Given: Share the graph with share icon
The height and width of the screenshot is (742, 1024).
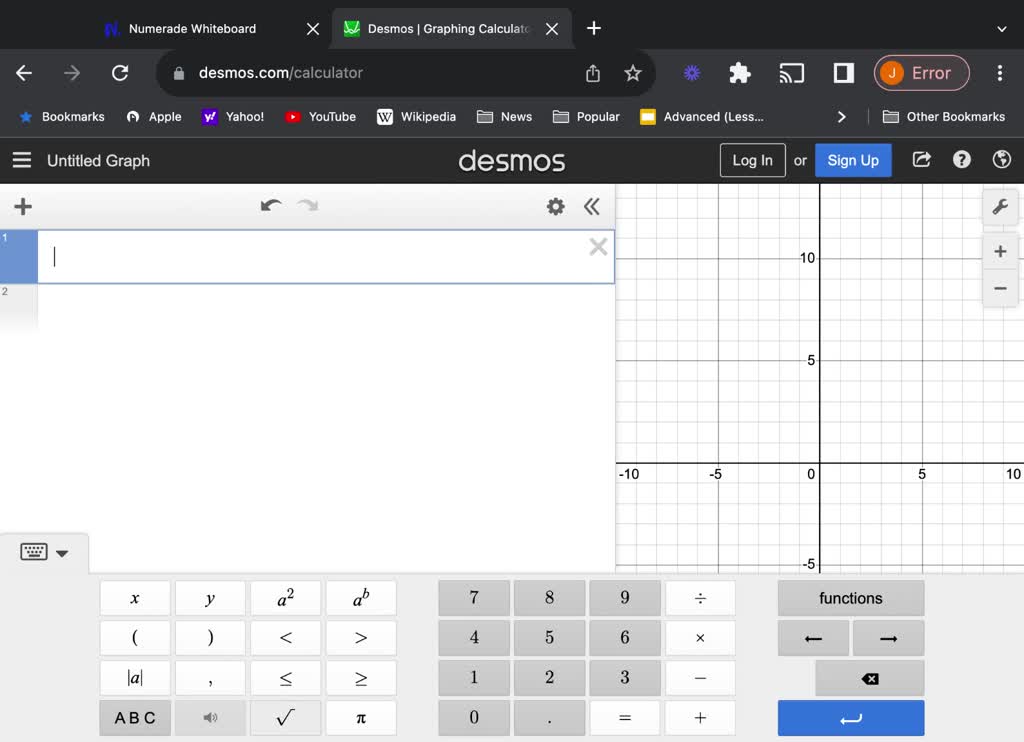Looking at the screenshot, I should [x=921, y=159].
